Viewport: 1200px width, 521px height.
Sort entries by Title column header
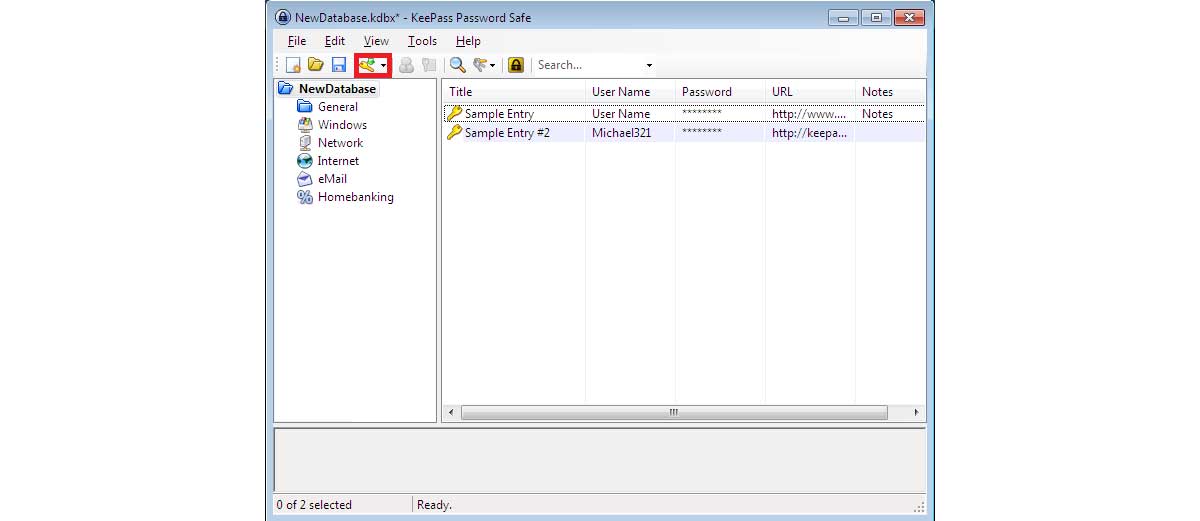pyautogui.click(x=514, y=92)
